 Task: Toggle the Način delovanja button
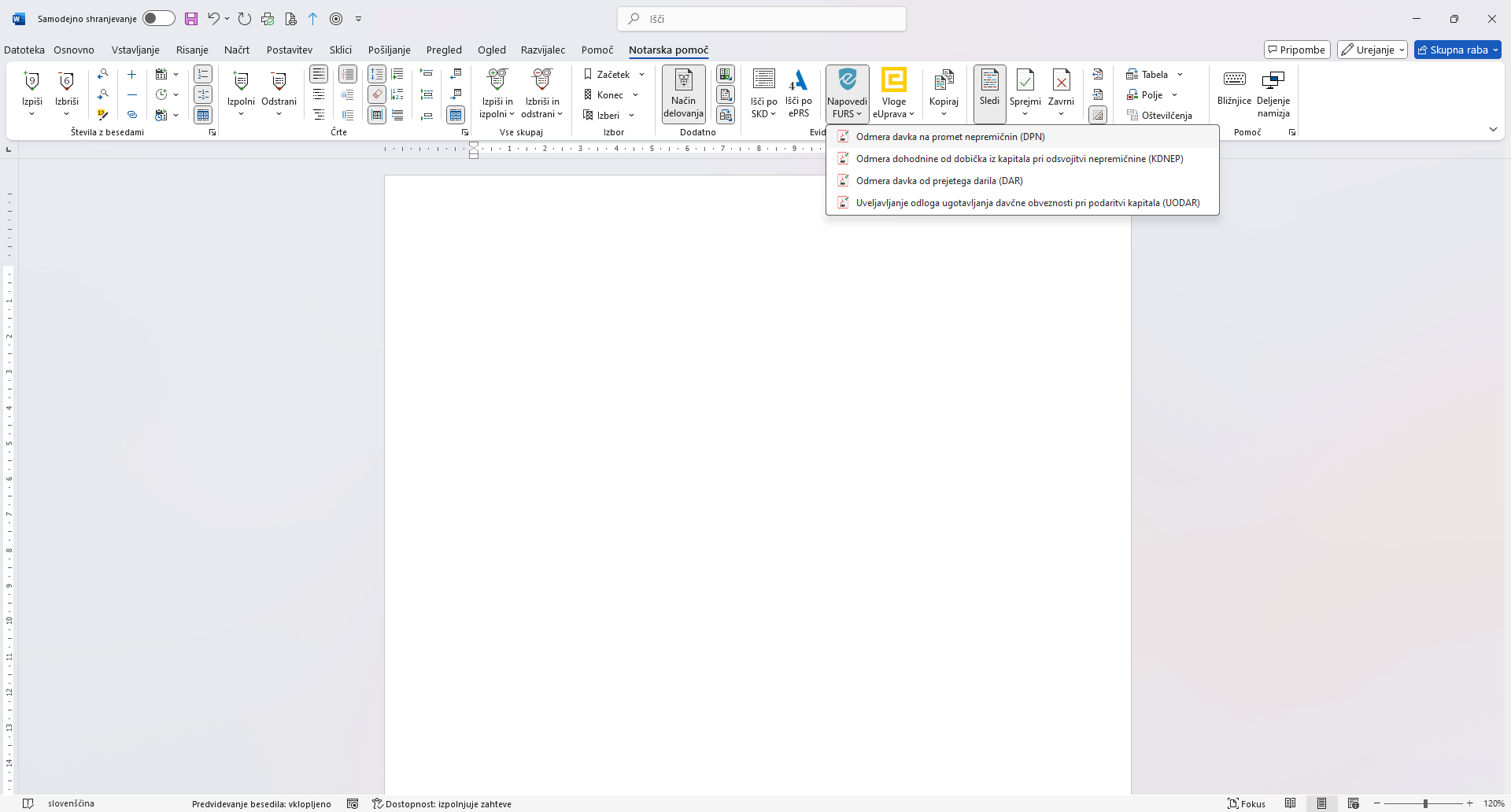point(683,94)
